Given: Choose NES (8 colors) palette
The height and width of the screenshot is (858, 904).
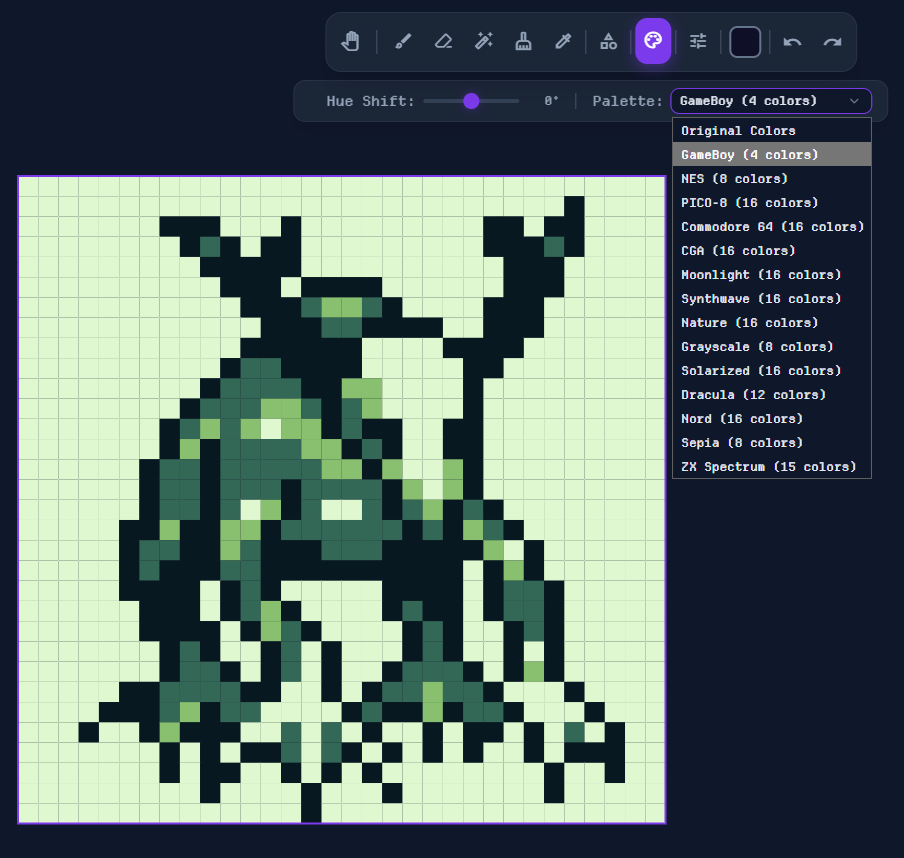Looking at the screenshot, I should (x=771, y=179).
